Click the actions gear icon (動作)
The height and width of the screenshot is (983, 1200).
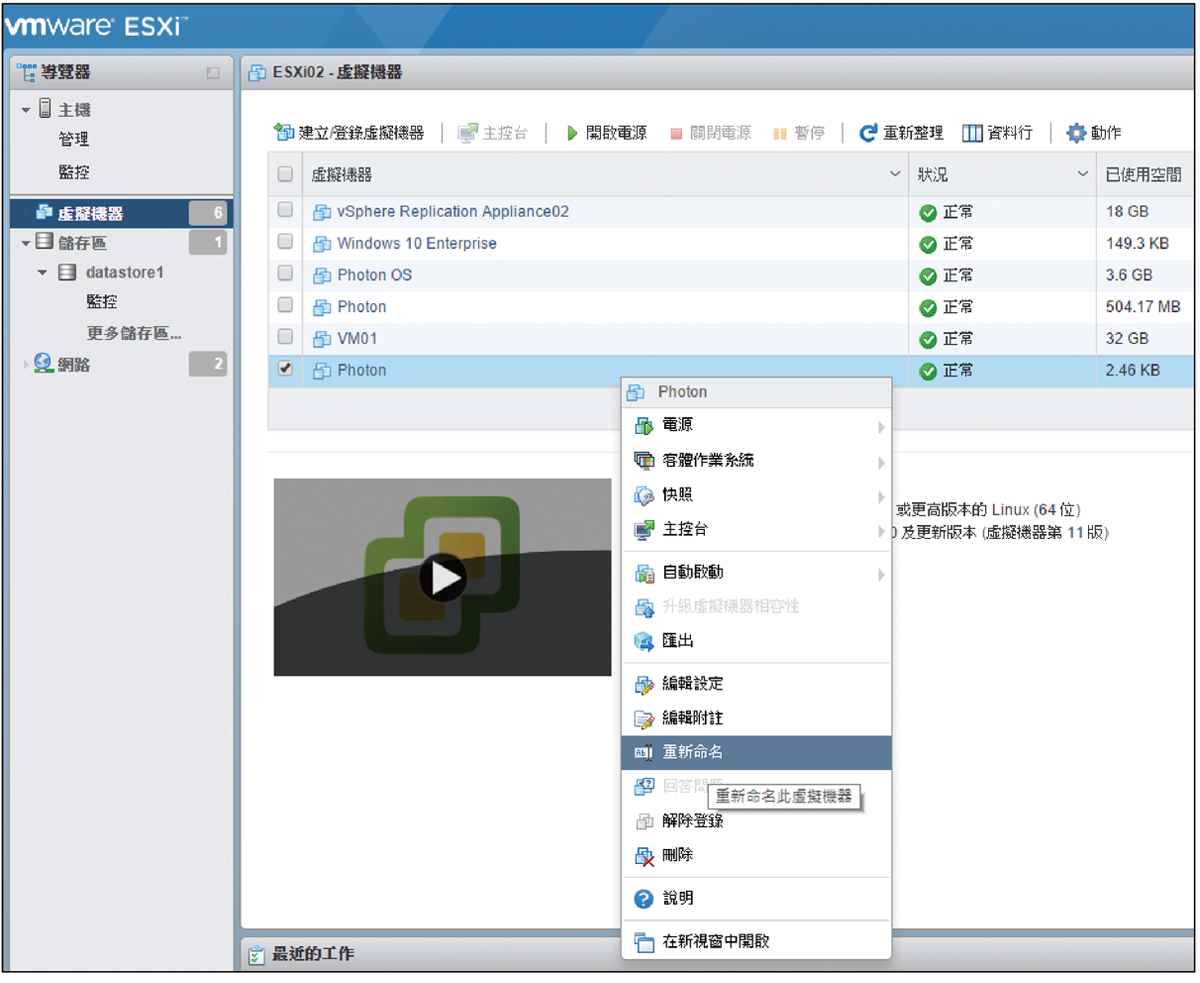(1076, 133)
